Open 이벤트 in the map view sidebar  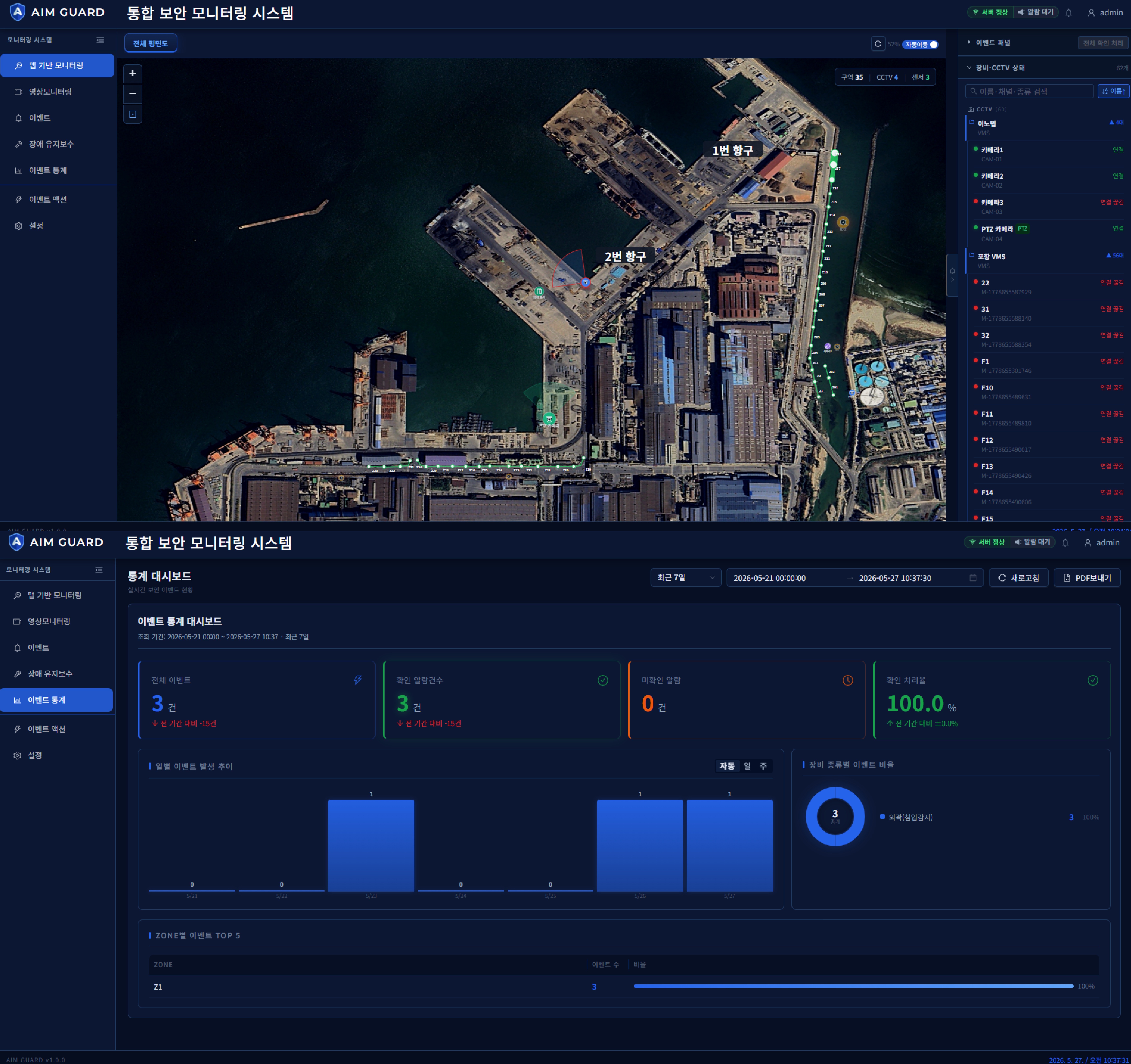(57, 118)
